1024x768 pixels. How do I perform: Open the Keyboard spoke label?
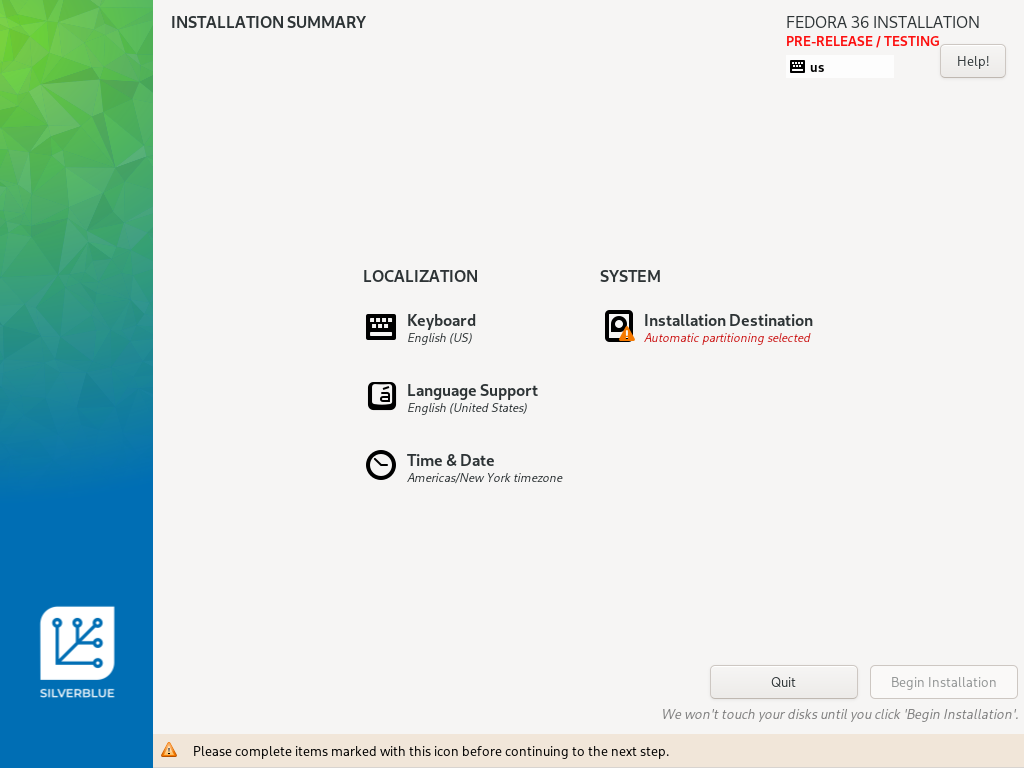pos(441,321)
